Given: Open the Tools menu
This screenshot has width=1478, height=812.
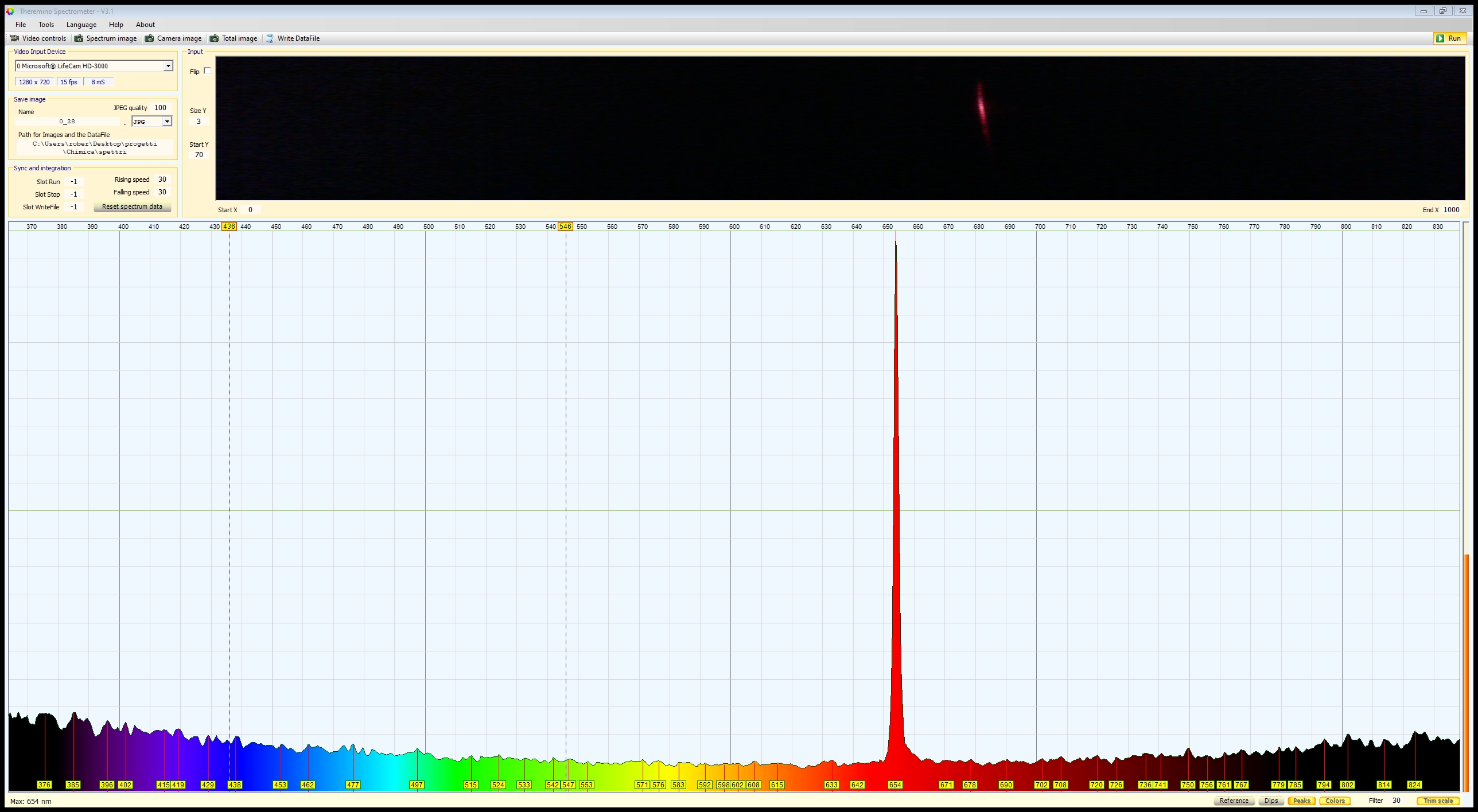Looking at the screenshot, I should [46, 25].
